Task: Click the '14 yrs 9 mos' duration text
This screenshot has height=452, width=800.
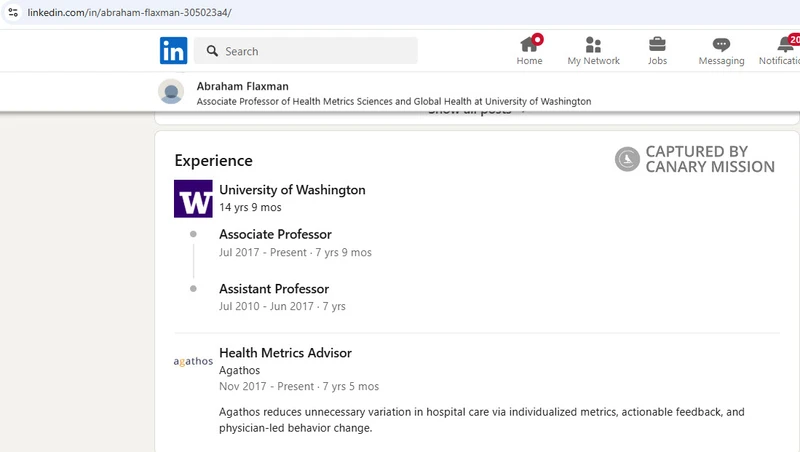Action: [250, 207]
